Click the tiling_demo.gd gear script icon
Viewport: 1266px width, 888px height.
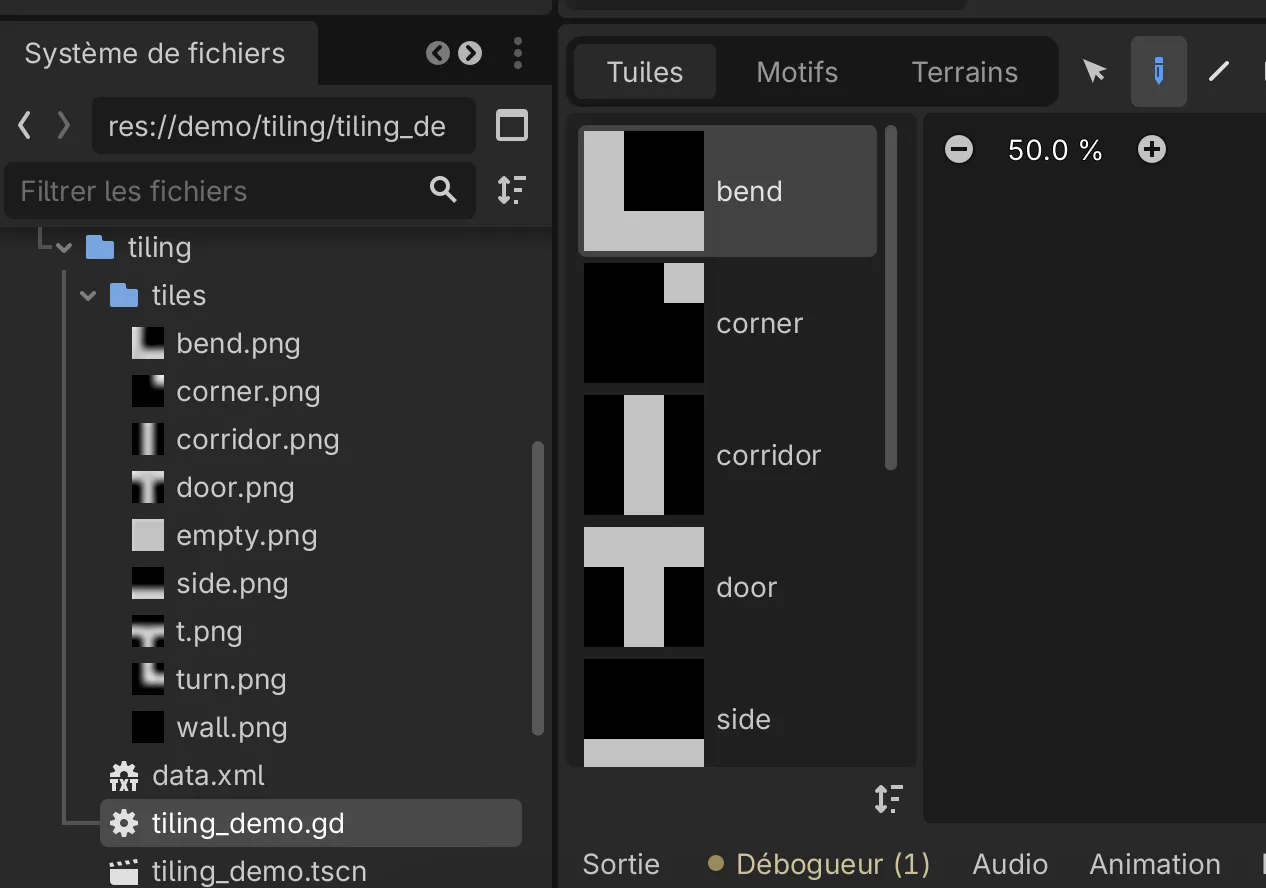124,823
